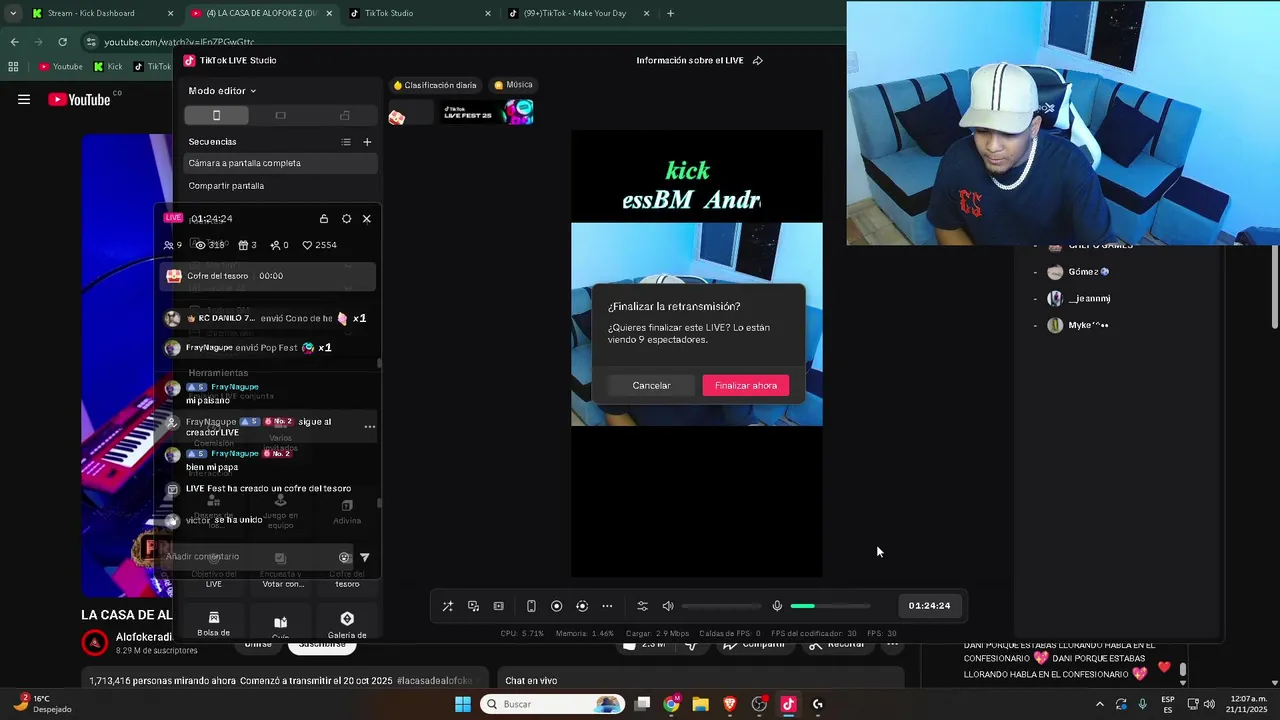
Task: Open more options on FrayNagupe follow message
Action: [369, 427]
